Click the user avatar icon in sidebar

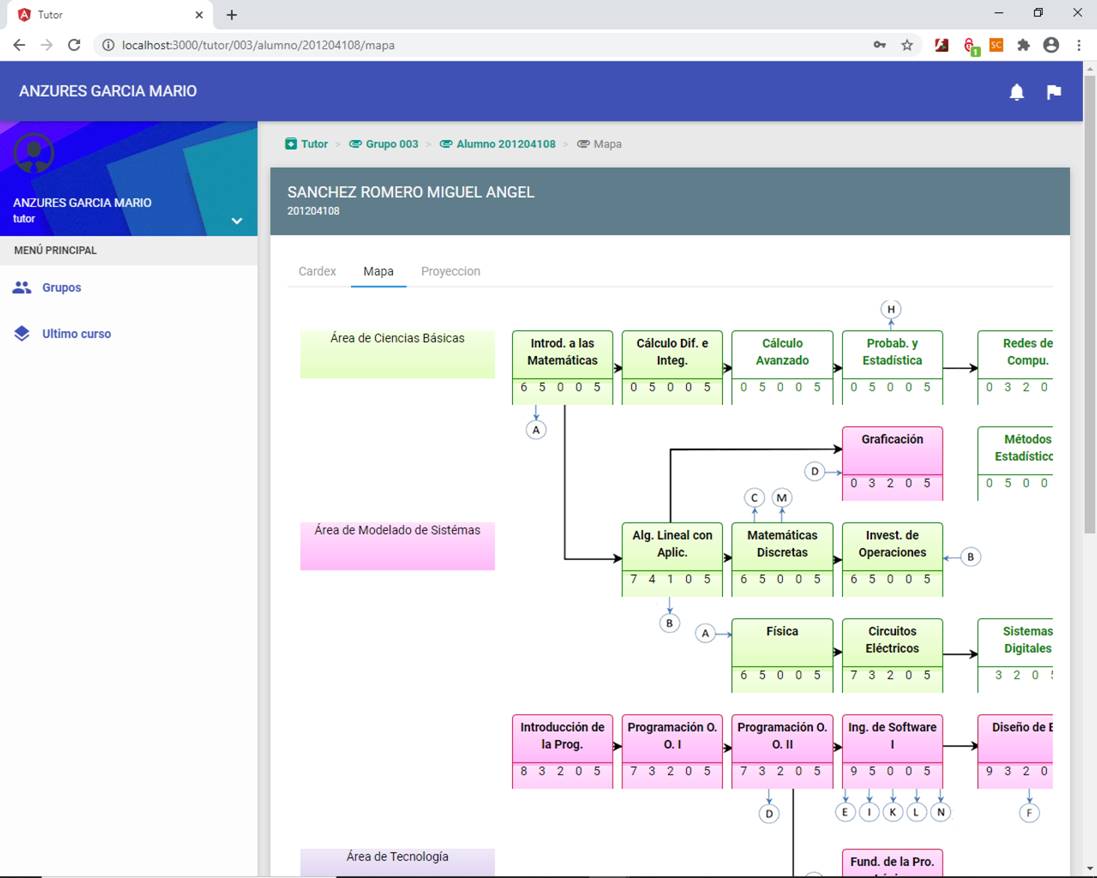[35, 153]
